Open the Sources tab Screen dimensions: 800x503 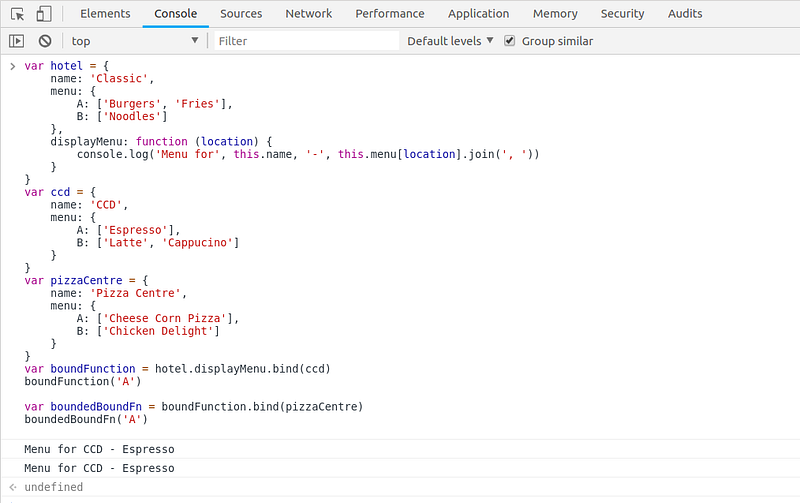coord(241,14)
